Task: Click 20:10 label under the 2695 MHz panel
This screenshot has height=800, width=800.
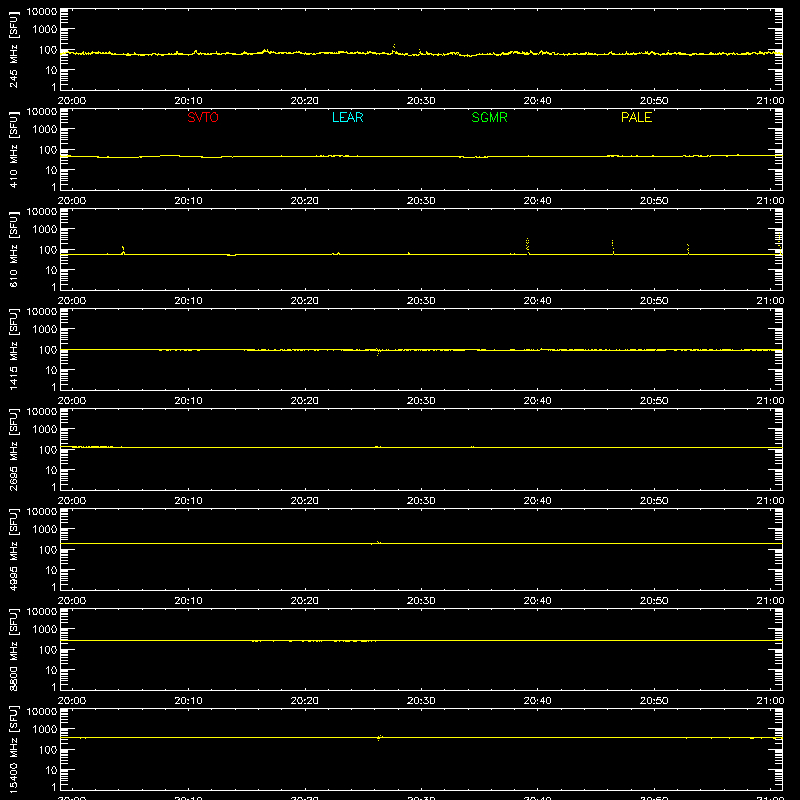Action: tap(188, 501)
